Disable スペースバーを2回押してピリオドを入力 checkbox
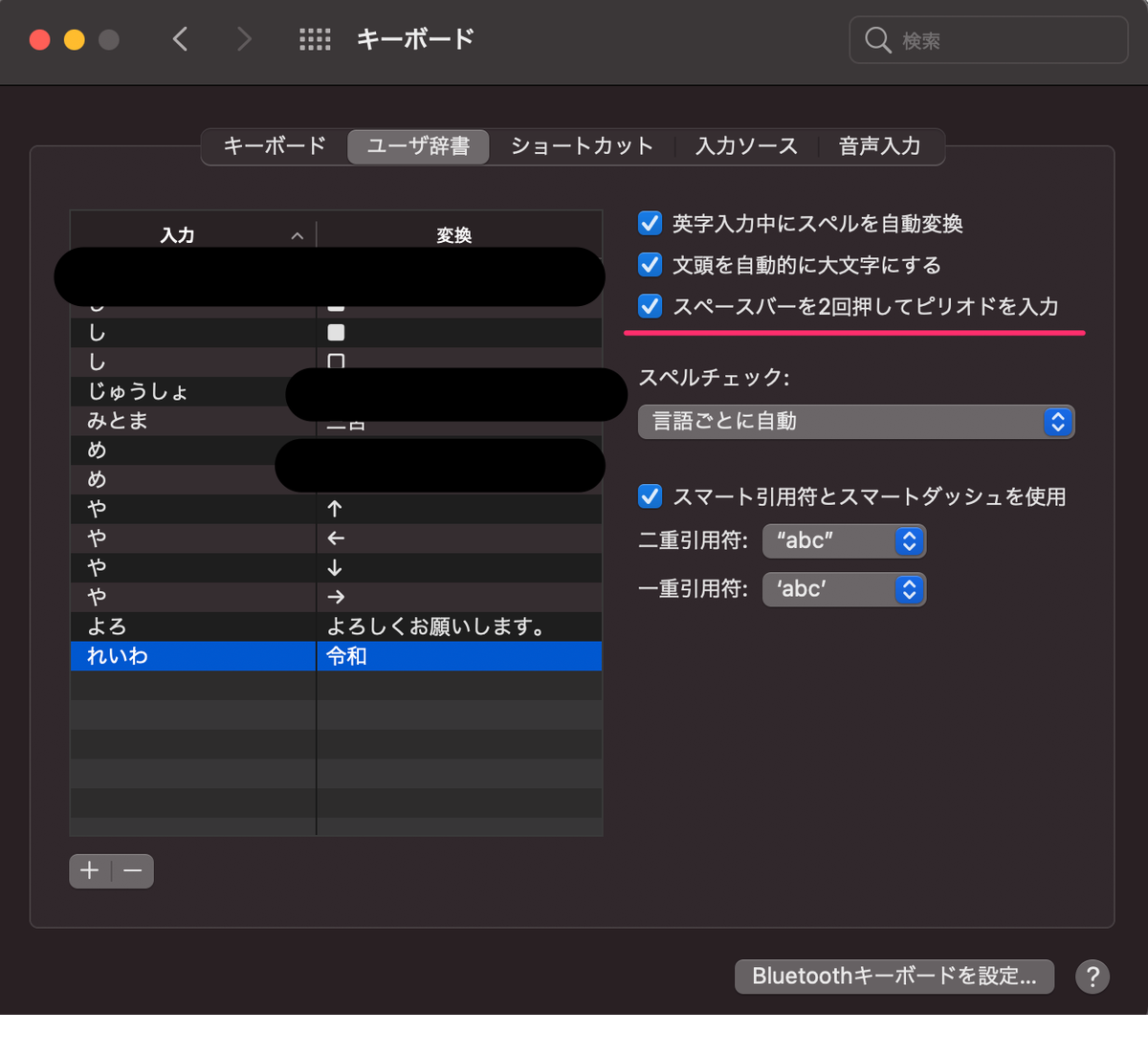Screen dimensions: 1148x1054 650,306
